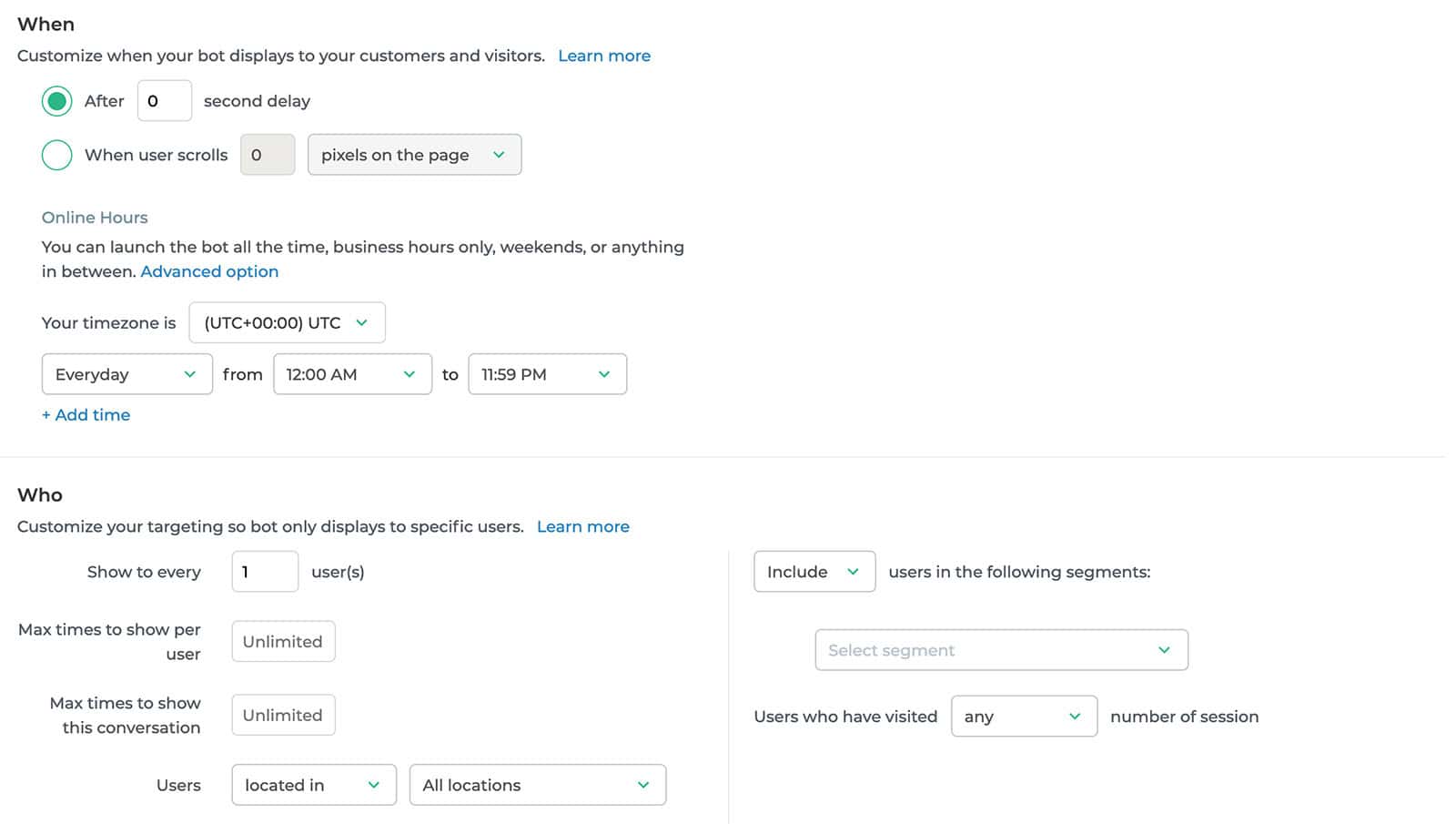
Task: Open the '12:00 AM' start time dropdown
Action: 353,374
